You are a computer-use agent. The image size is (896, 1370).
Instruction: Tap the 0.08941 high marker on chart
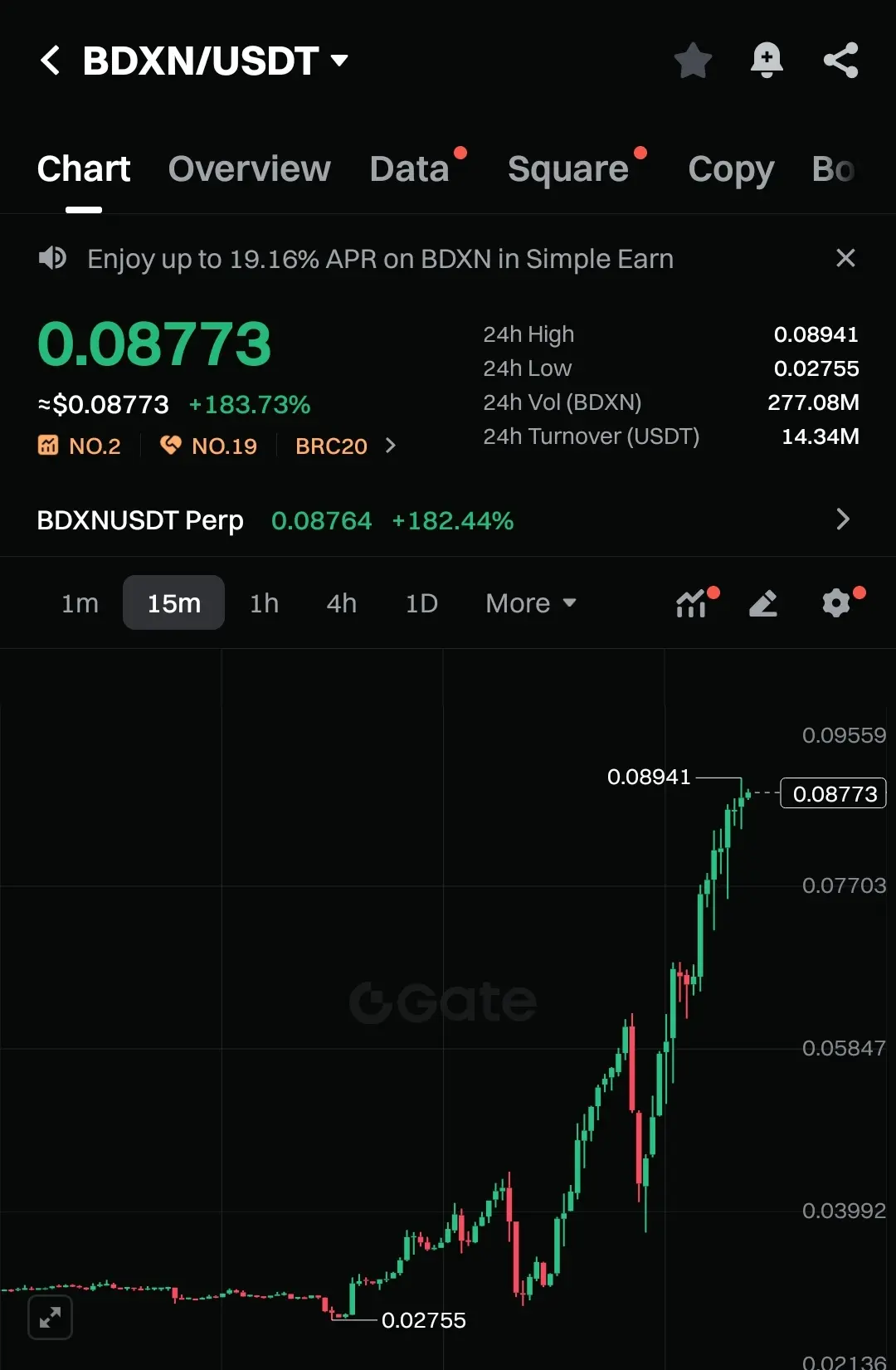pyautogui.click(x=649, y=778)
